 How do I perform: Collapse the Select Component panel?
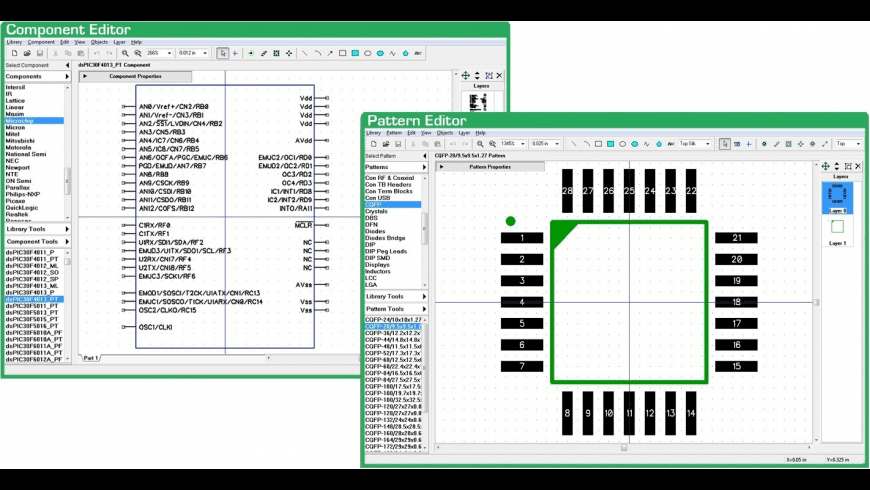coord(67,65)
